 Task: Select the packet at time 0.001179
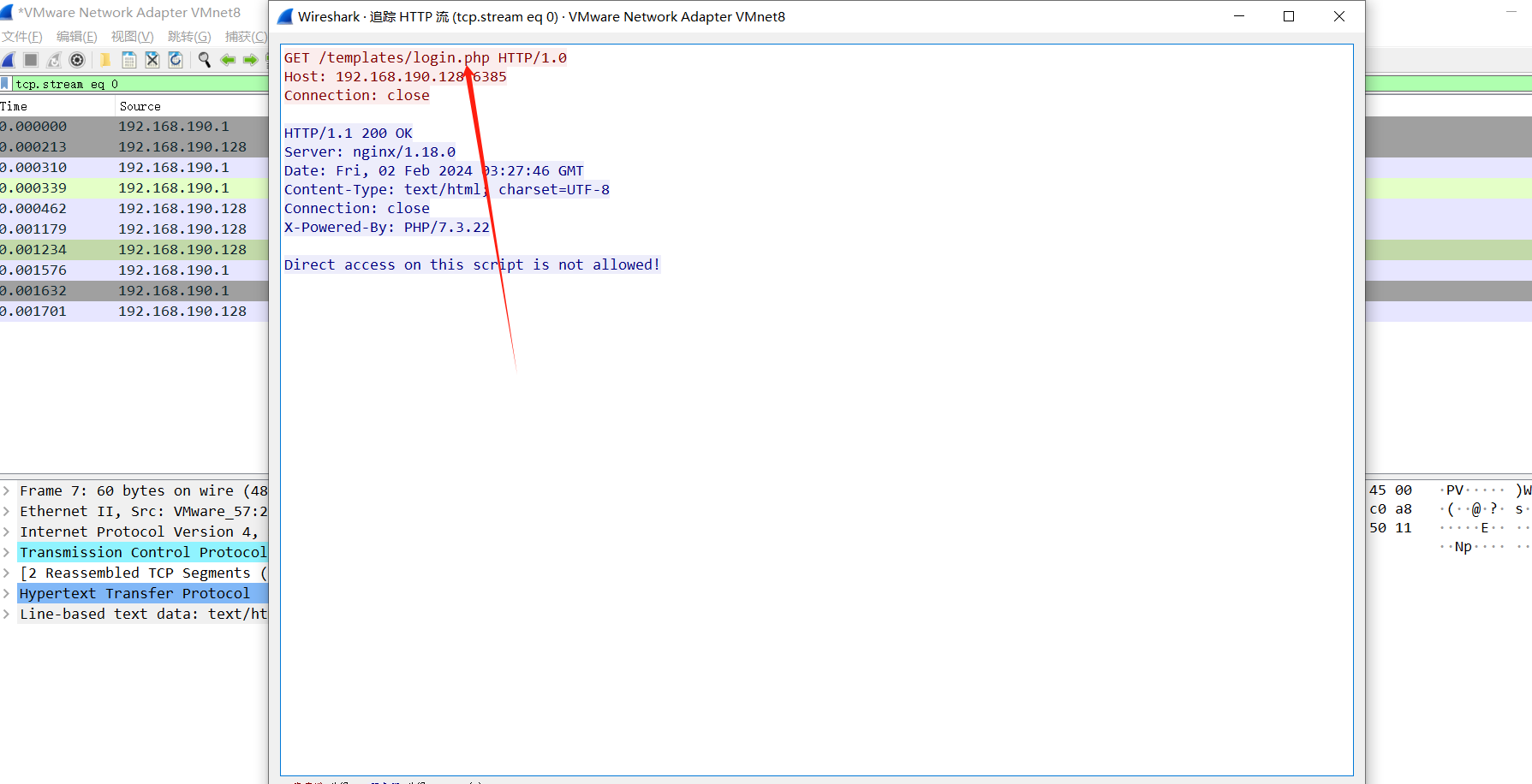(134, 229)
